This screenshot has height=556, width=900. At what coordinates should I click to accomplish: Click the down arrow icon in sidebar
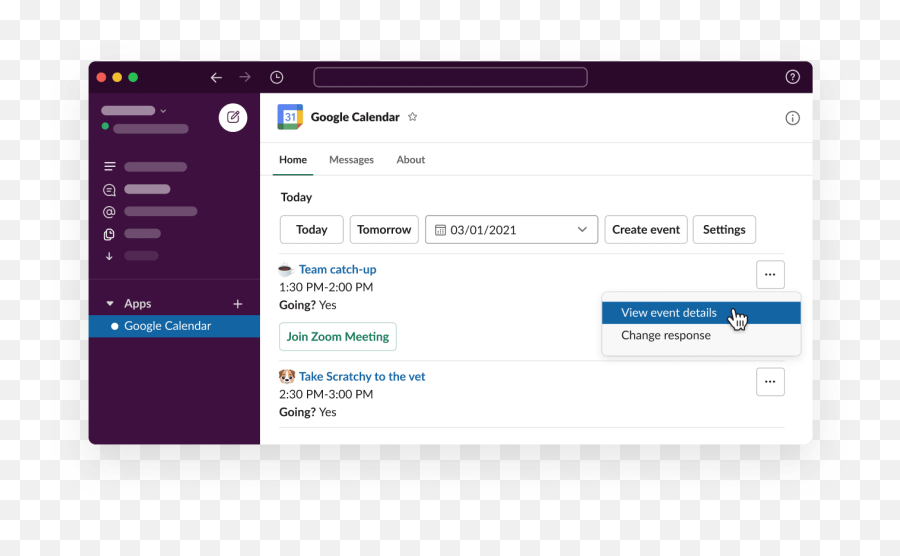[x=109, y=256]
